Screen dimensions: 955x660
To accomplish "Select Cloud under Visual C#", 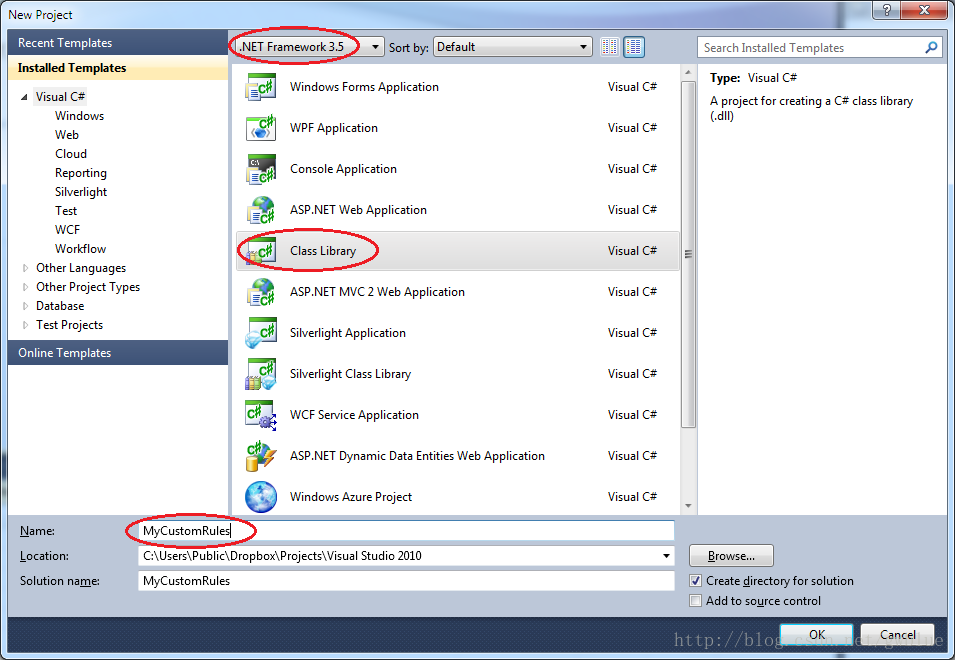I will click(x=71, y=154).
